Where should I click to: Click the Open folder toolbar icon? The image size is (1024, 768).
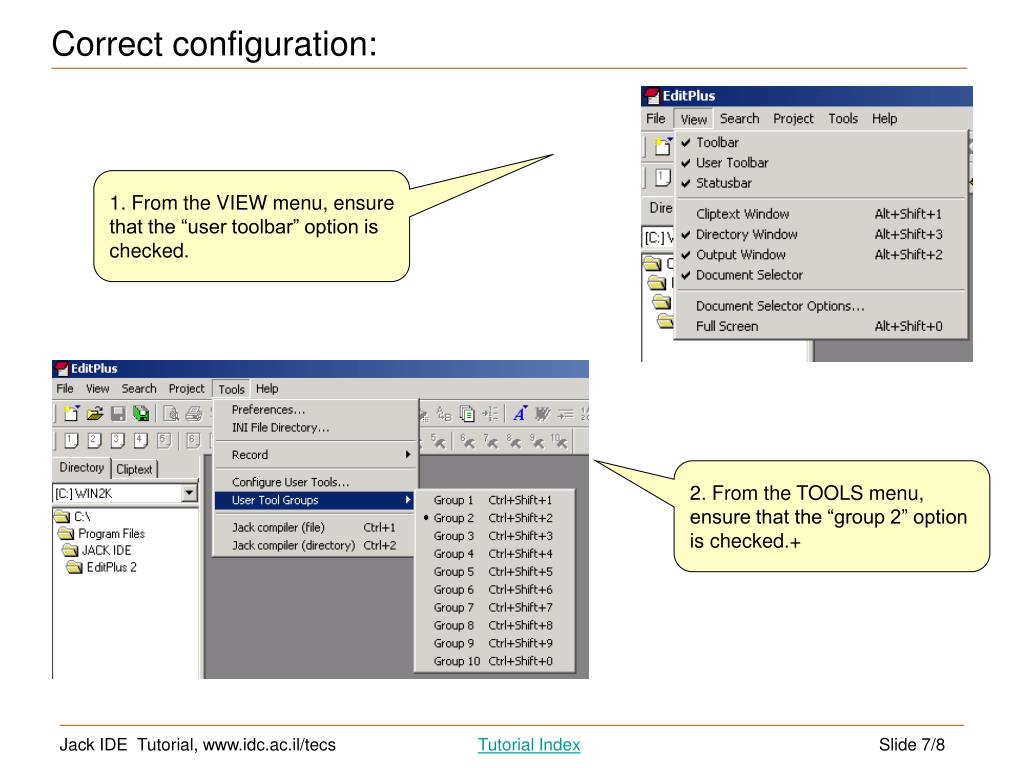[x=95, y=413]
